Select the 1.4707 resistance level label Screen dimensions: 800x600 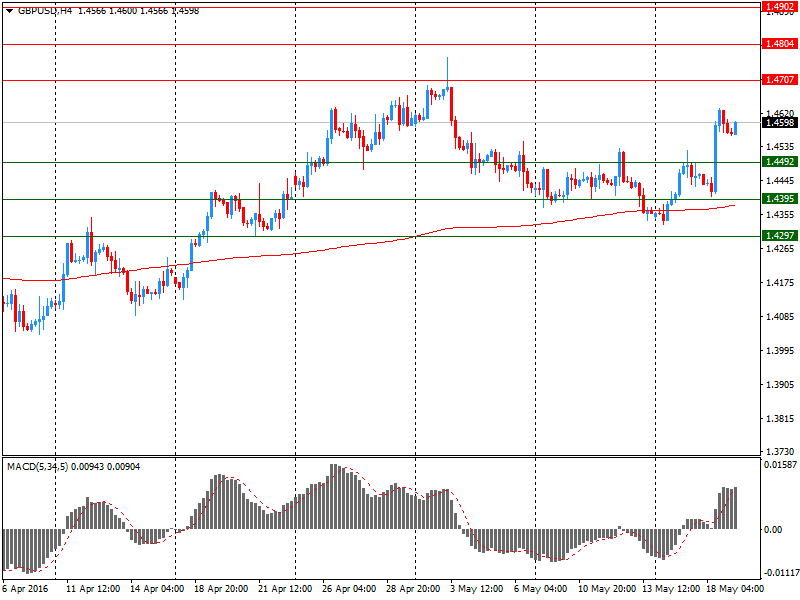(780, 80)
